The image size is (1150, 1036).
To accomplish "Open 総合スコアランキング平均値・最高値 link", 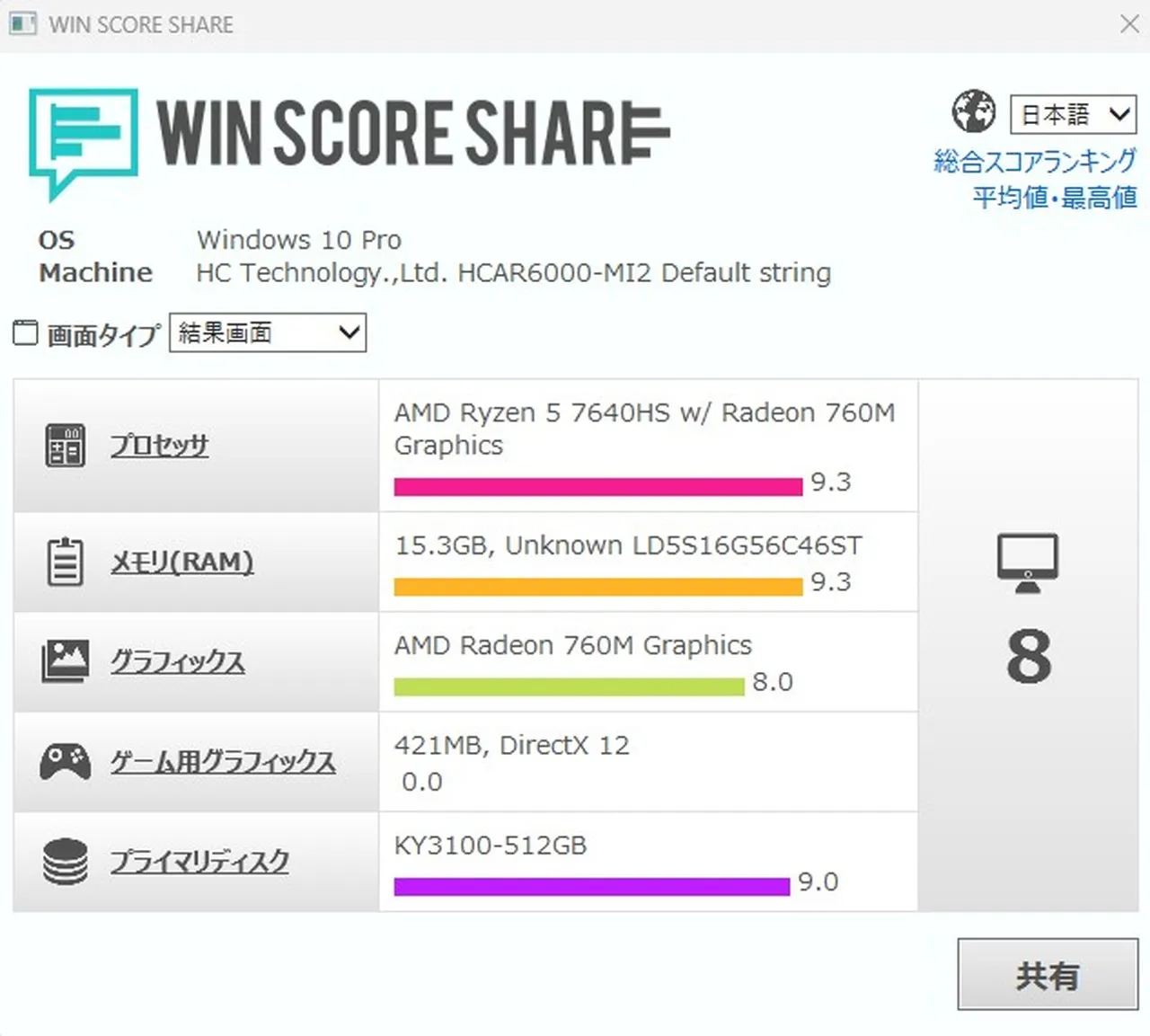I will (1035, 179).
